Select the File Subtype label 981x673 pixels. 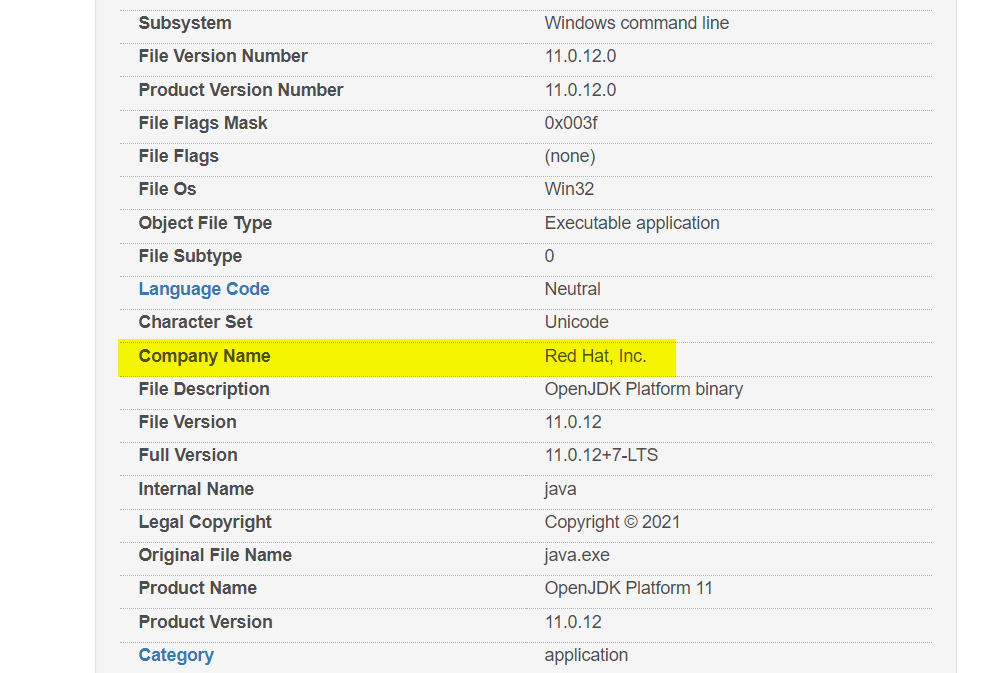coord(190,256)
